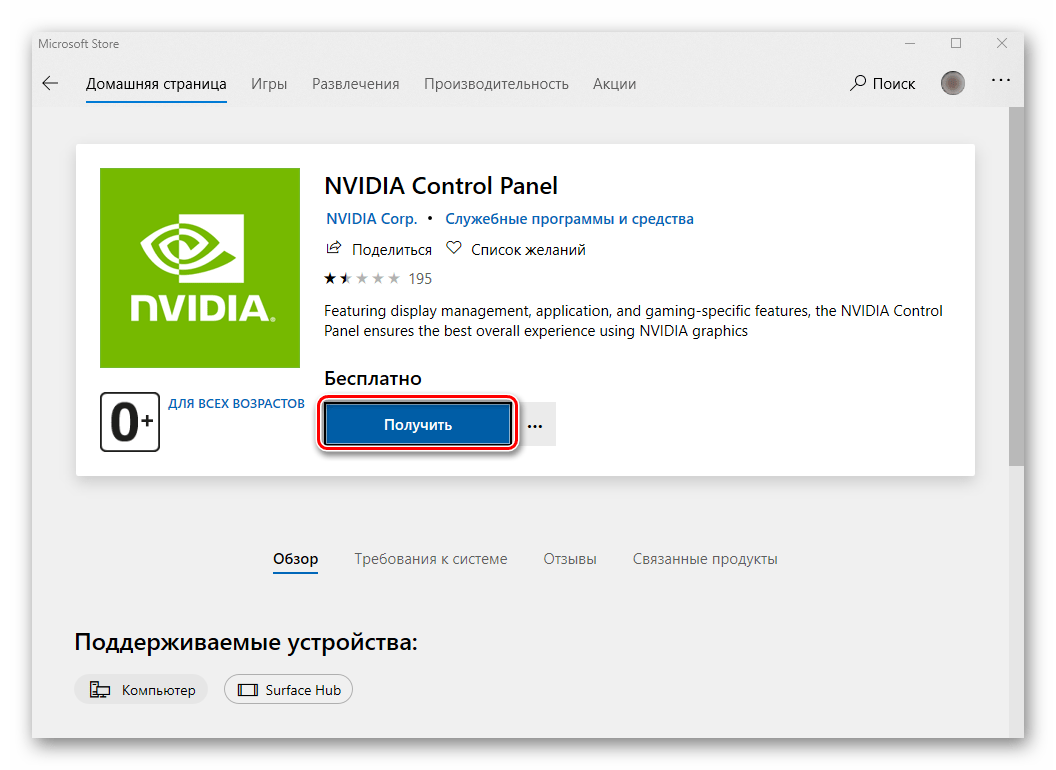Click the 0+ age rating badge
Viewport: 1056px width, 770px height.
click(130, 422)
